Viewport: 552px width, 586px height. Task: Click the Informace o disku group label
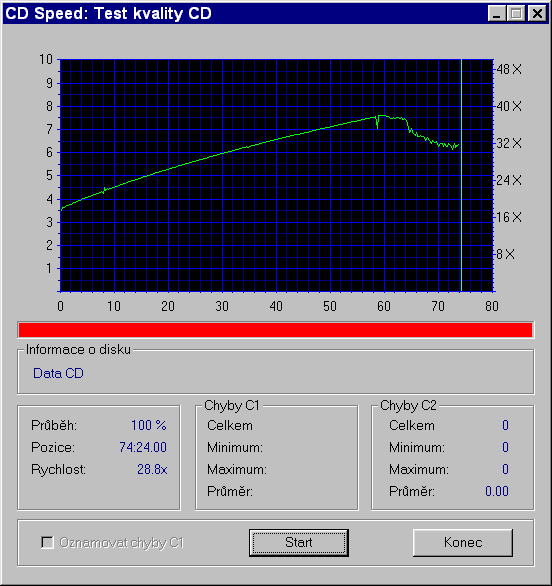[78, 350]
